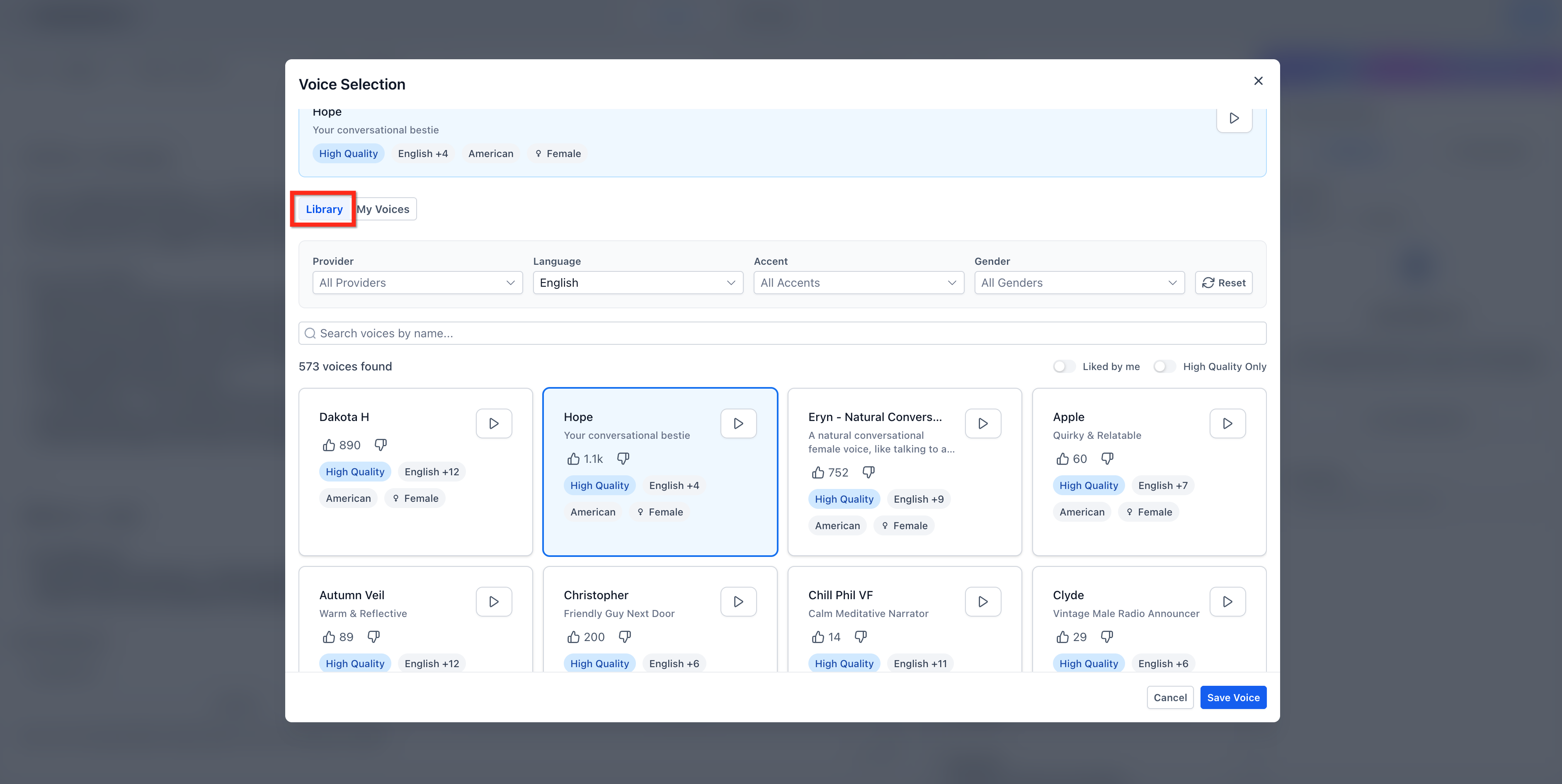Thumbs down the Eryn voice
Viewport: 1562px width, 784px height.
(x=868, y=472)
